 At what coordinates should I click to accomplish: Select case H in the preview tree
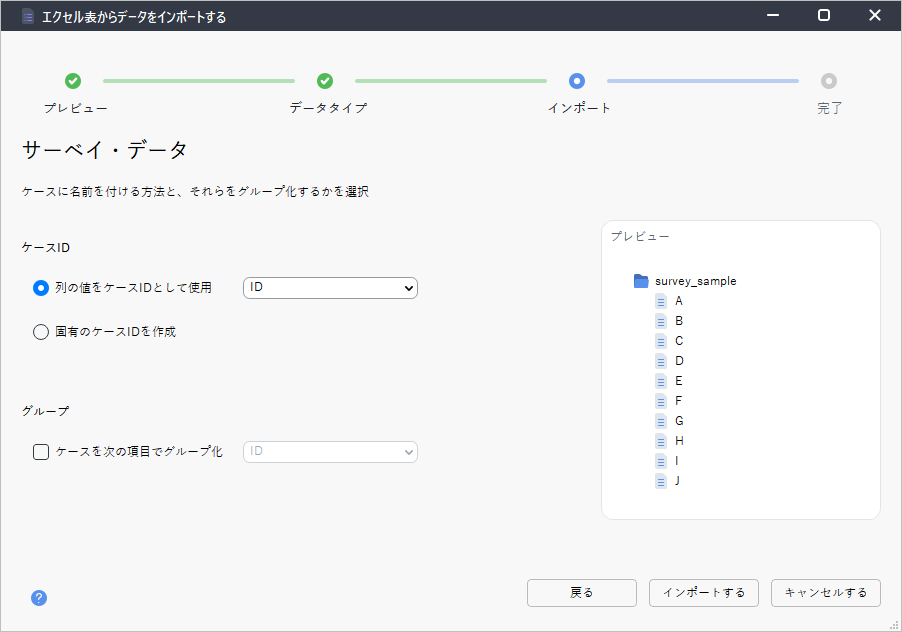pyautogui.click(x=679, y=441)
